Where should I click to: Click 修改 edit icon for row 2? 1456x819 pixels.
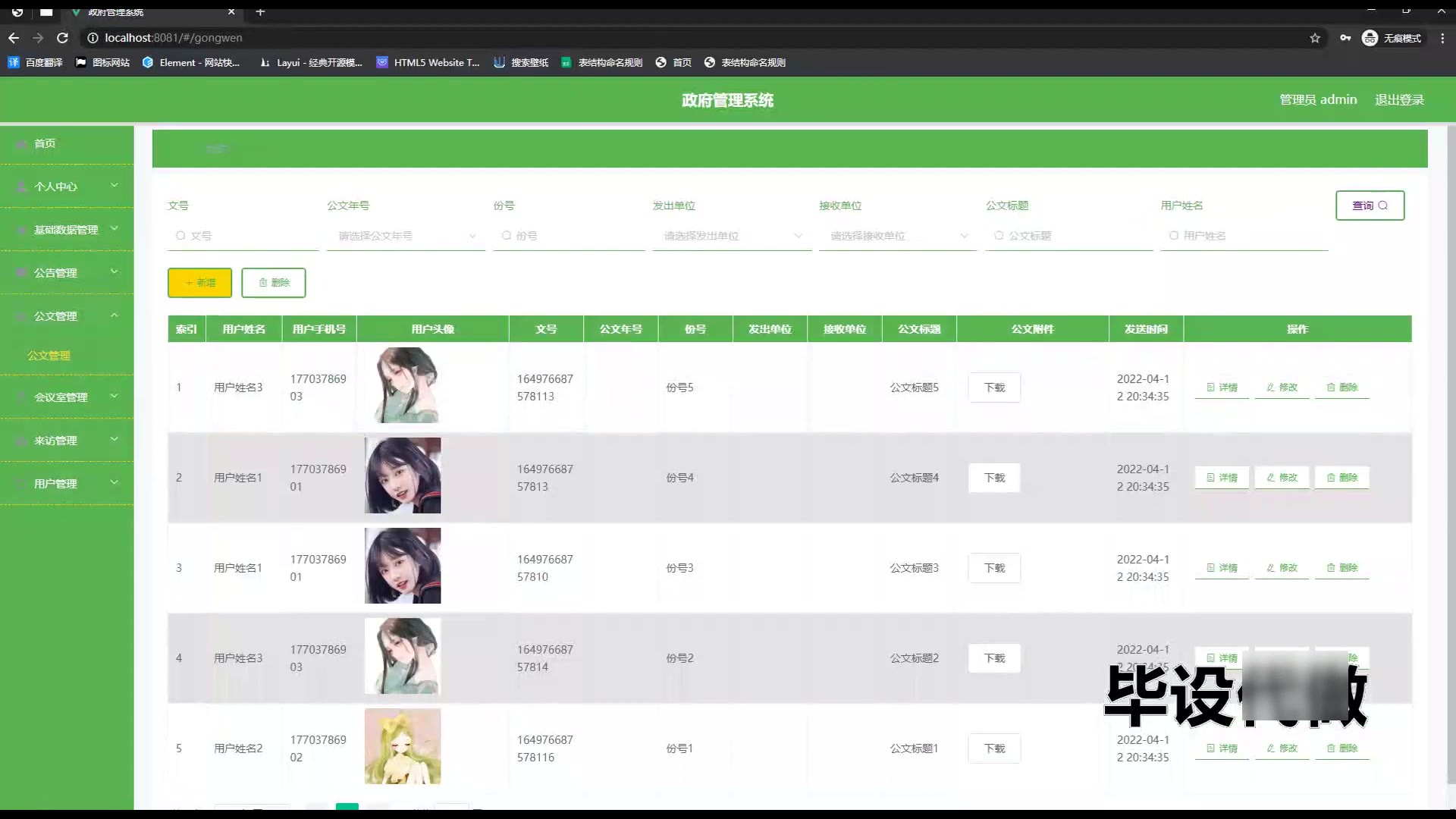click(1282, 478)
